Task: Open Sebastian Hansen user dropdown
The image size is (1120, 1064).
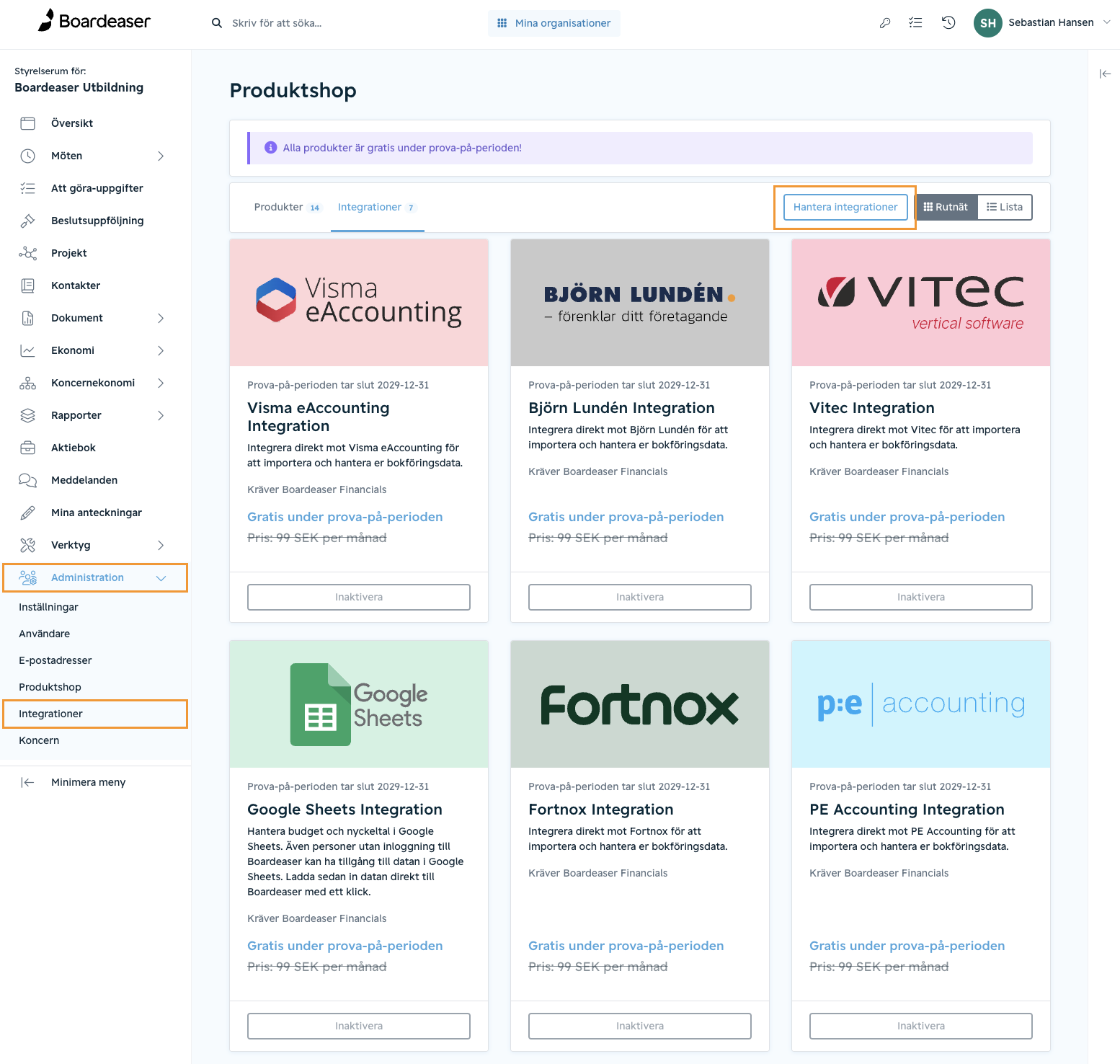Action: (1041, 23)
